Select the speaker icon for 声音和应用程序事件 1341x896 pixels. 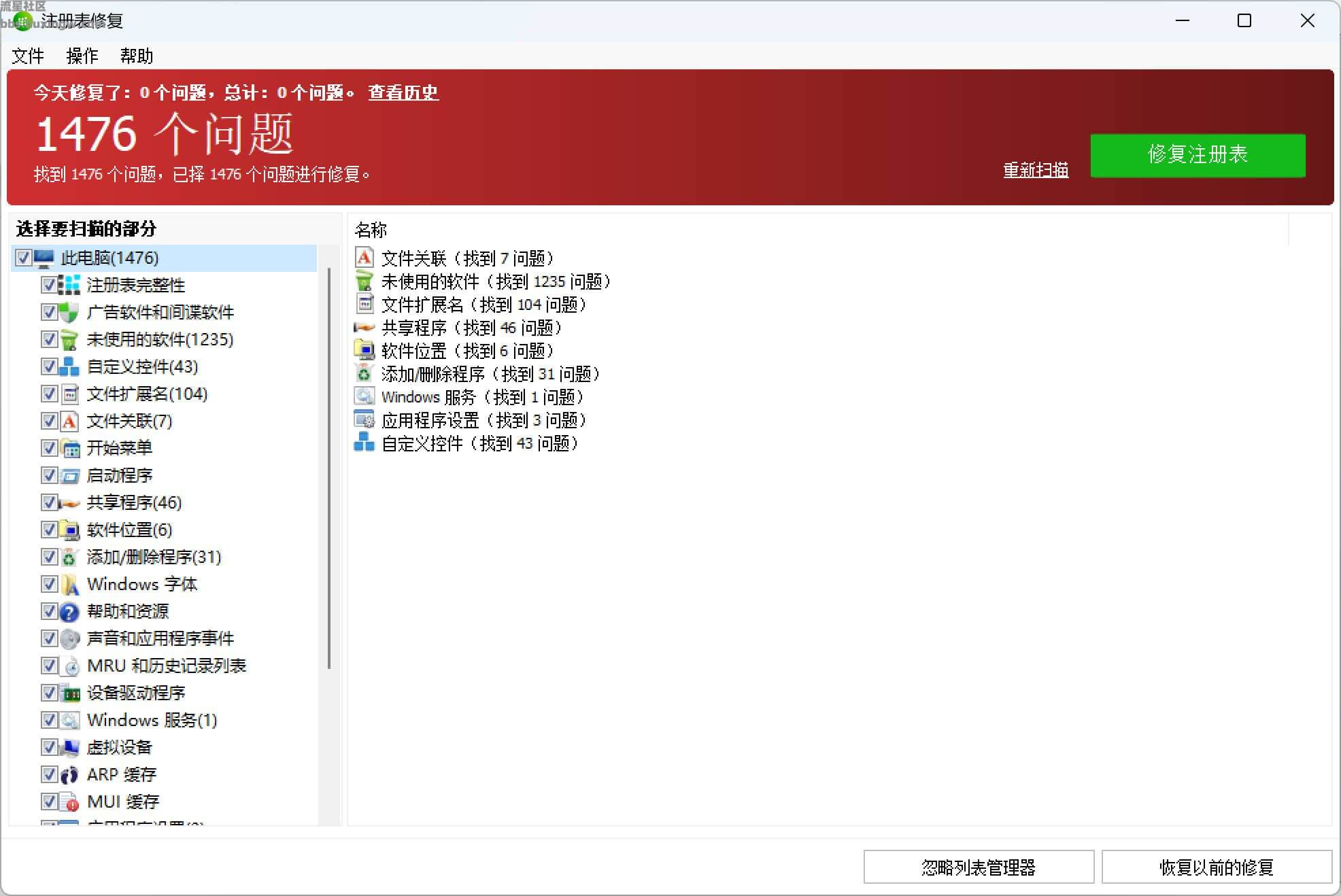click(69, 638)
